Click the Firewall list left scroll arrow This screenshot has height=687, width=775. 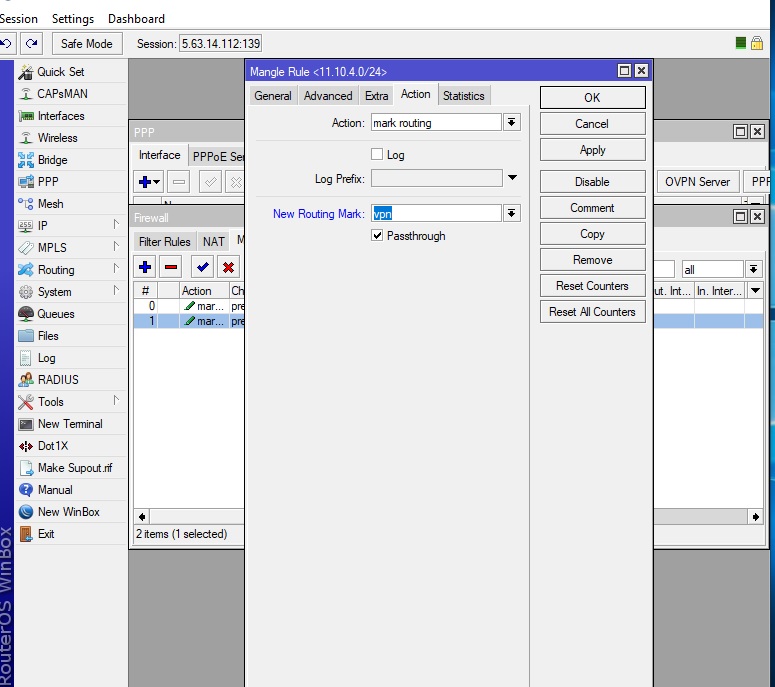click(142, 517)
